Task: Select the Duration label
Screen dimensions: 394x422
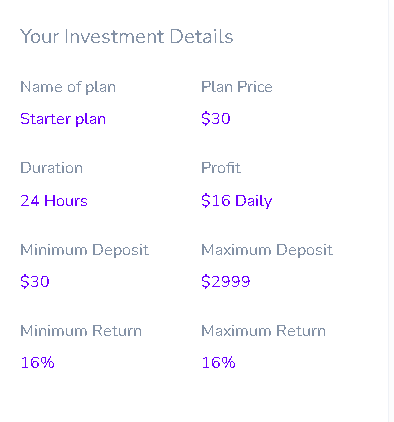Action: [51, 168]
